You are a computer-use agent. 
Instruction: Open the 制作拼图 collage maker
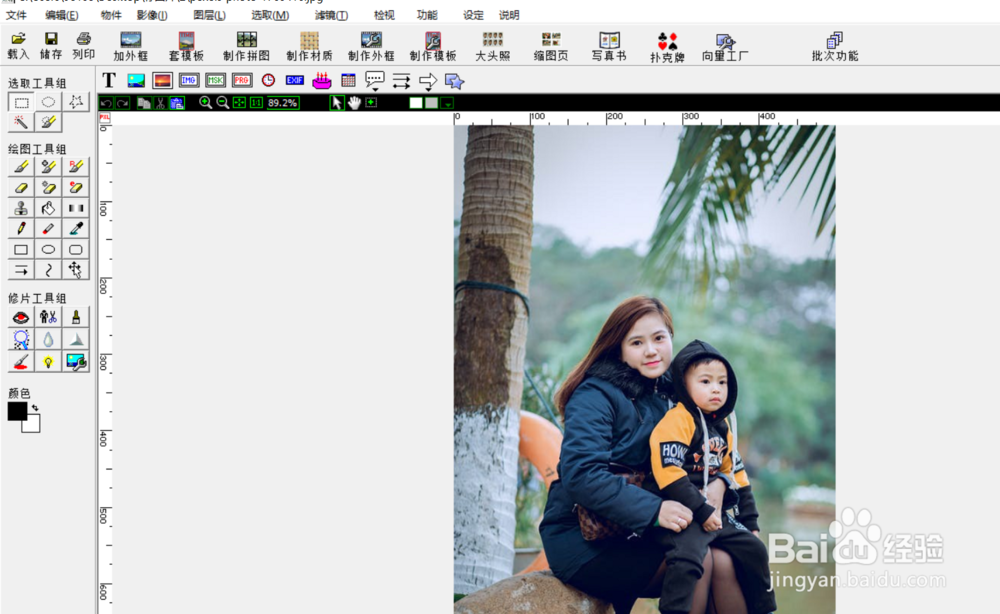point(246,47)
